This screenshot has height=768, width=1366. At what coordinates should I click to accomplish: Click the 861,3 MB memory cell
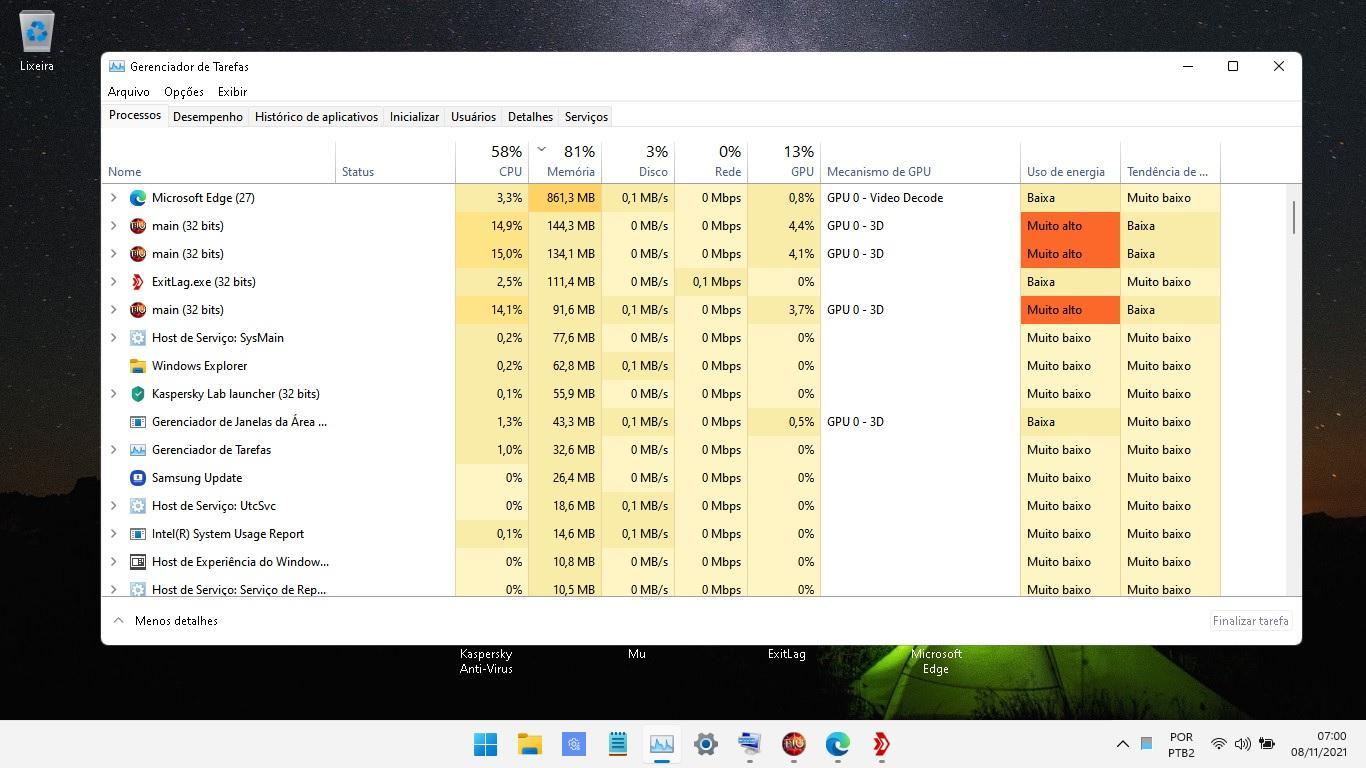click(x=565, y=198)
